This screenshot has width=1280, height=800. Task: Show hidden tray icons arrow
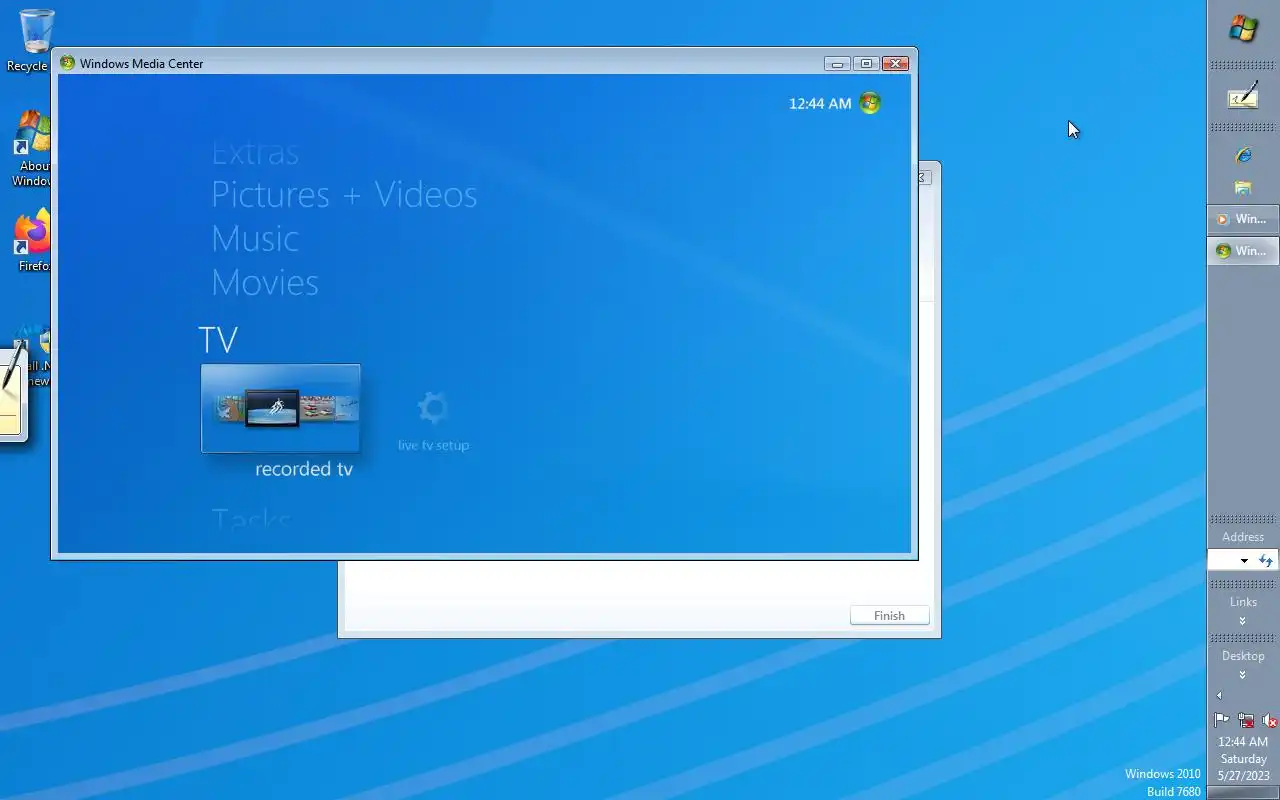(x=1219, y=696)
